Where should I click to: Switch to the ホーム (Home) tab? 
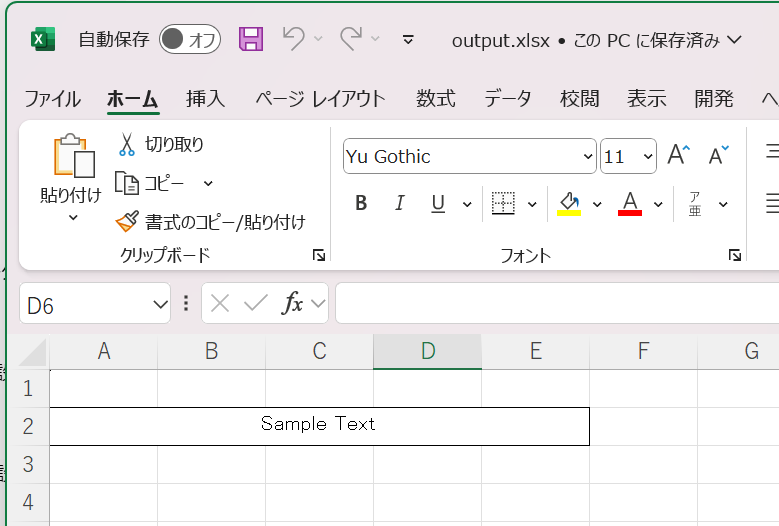(x=133, y=99)
